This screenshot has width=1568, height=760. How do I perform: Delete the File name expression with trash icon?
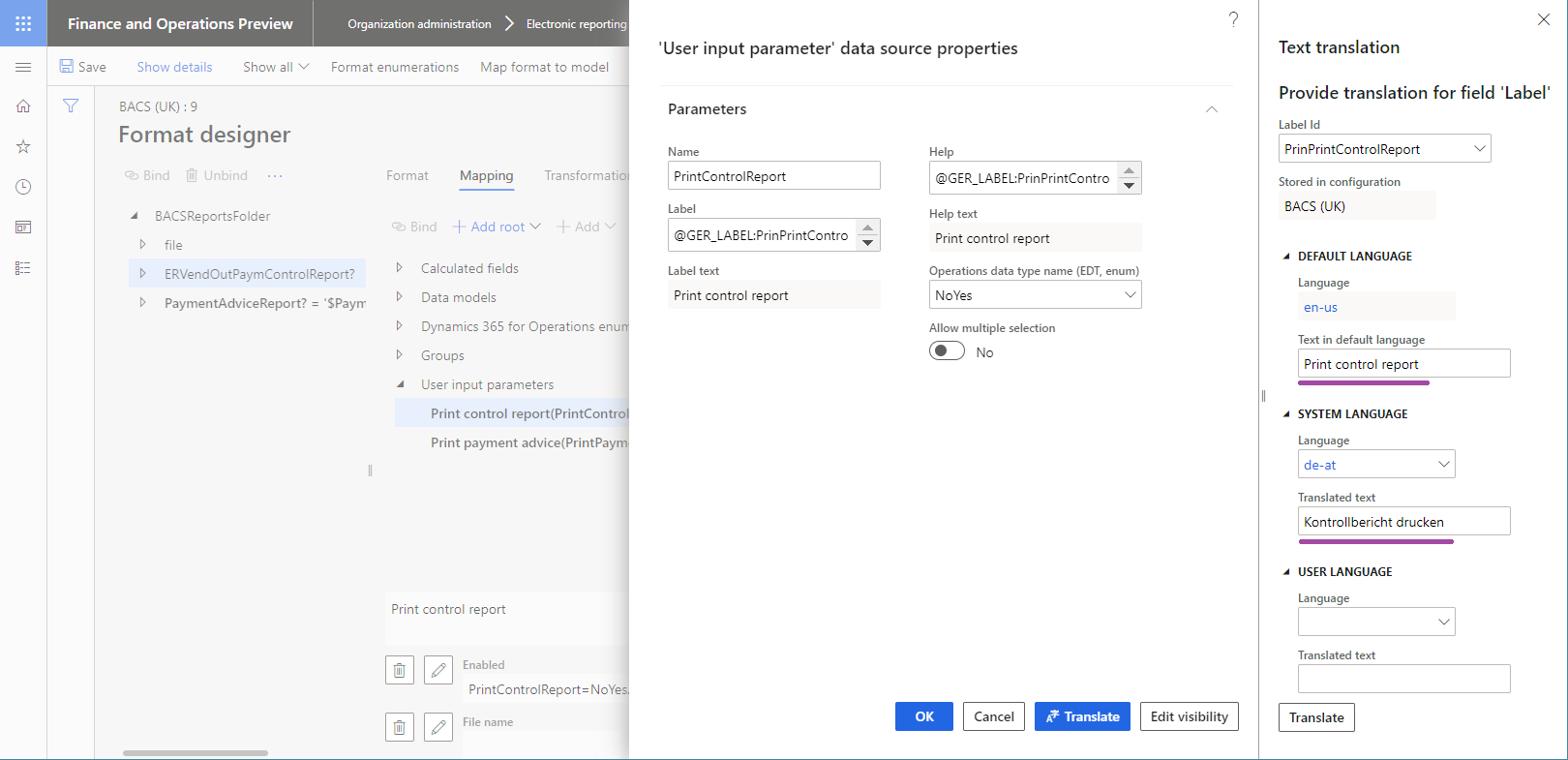[x=400, y=727]
